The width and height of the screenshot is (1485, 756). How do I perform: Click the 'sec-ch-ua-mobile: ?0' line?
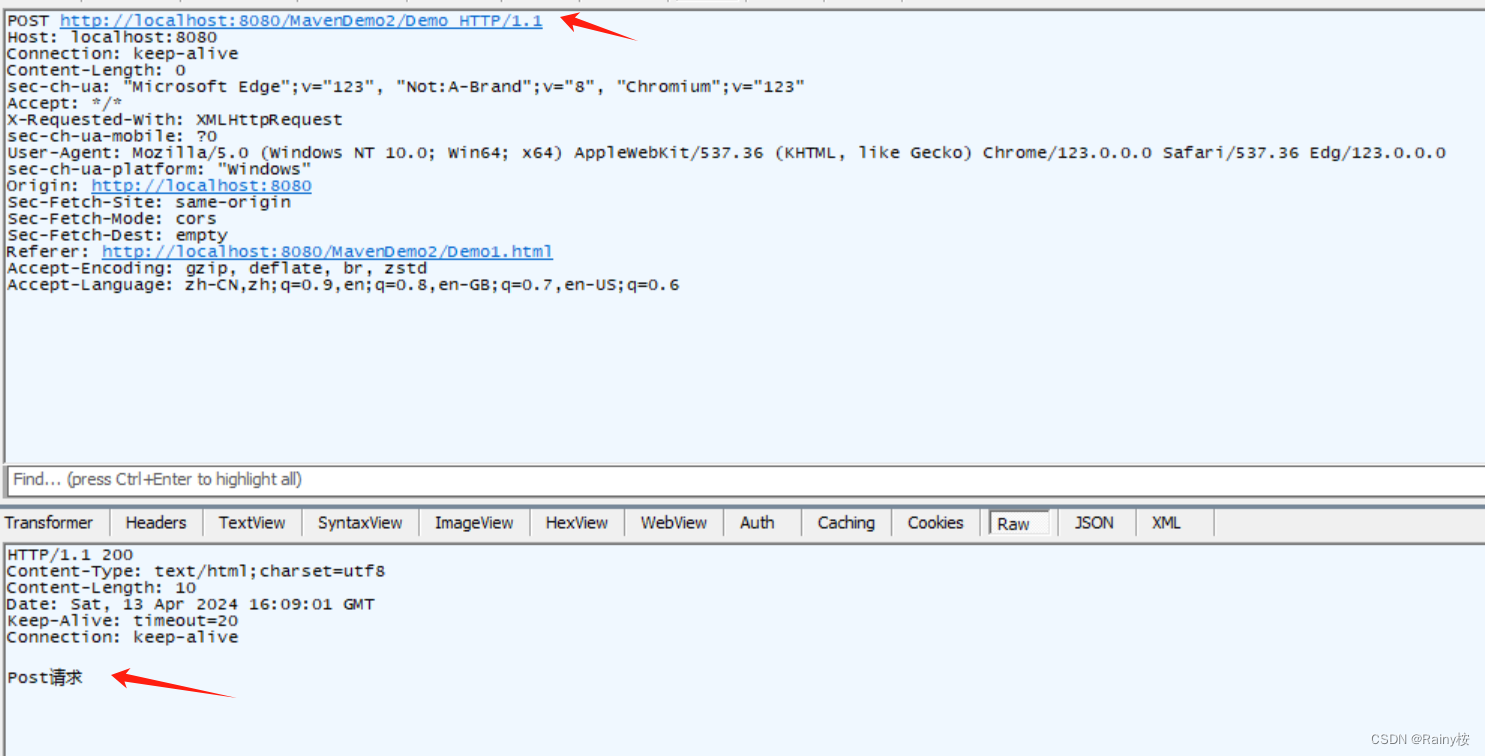112,136
